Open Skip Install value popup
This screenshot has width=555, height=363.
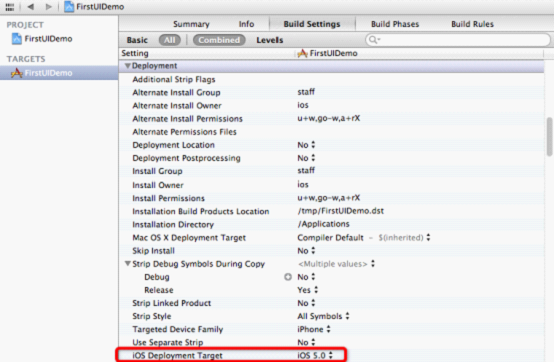(x=306, y=250)
